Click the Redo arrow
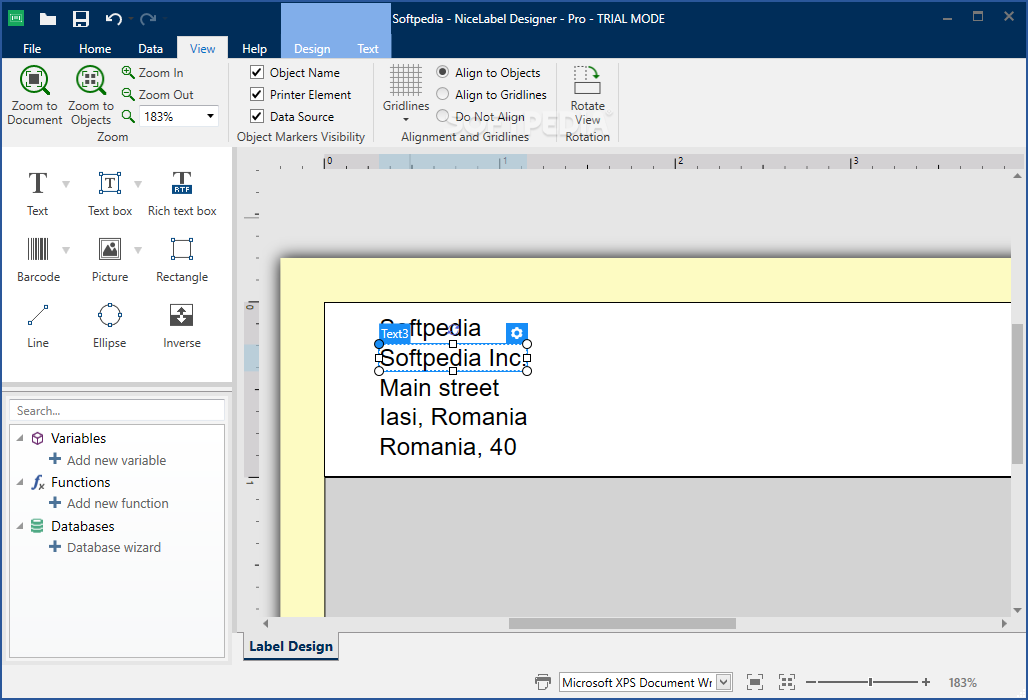This screenshot has height=700, width=1028. coord(148,19)
